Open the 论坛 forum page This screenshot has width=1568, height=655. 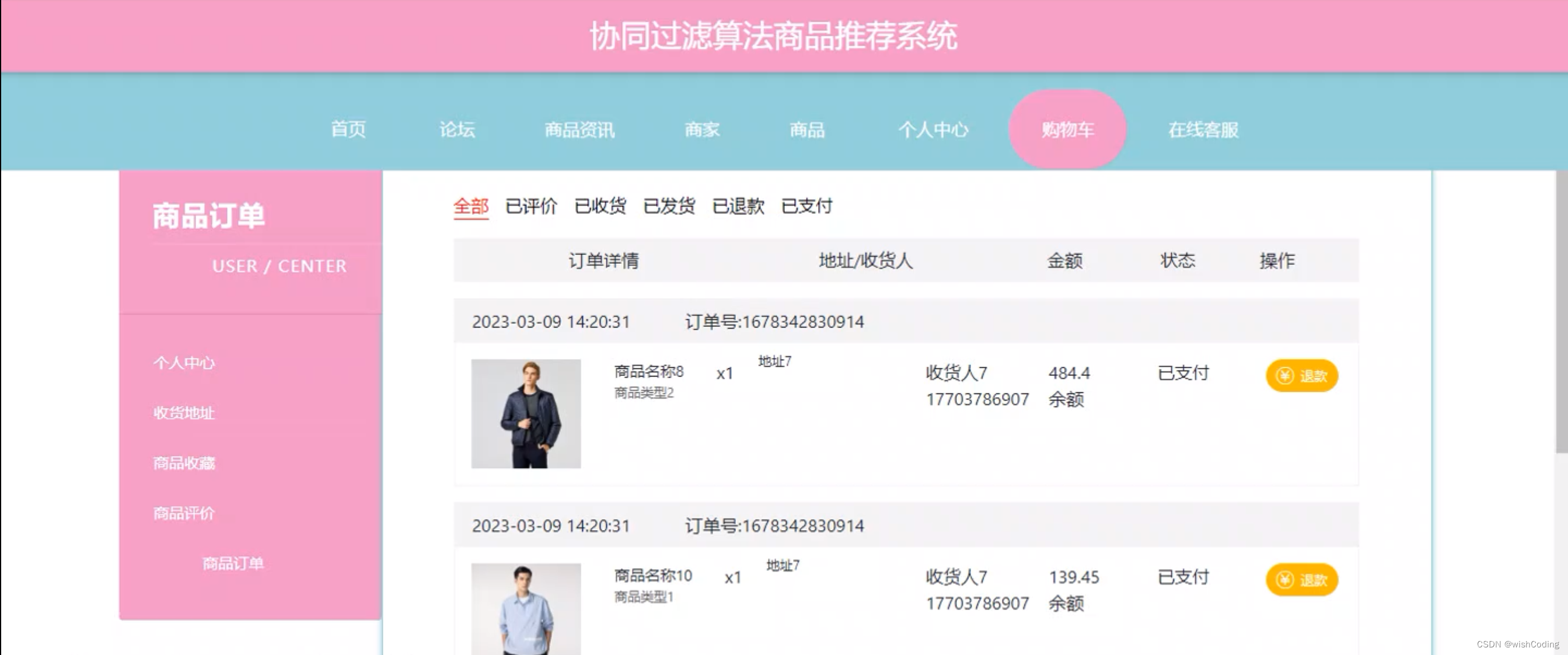458,129
